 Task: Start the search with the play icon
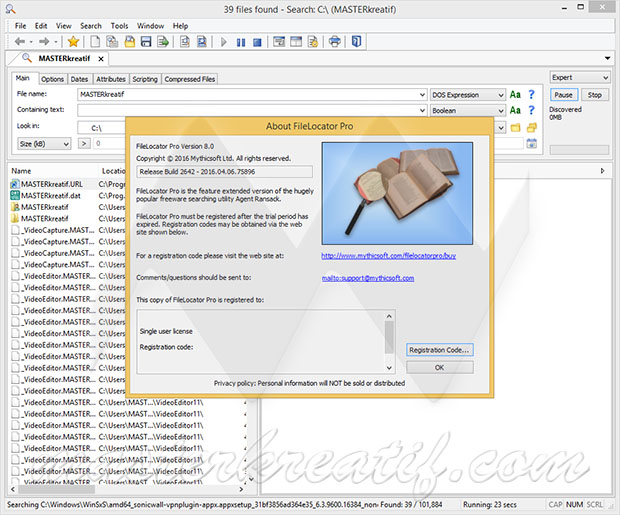coord(224,42)
